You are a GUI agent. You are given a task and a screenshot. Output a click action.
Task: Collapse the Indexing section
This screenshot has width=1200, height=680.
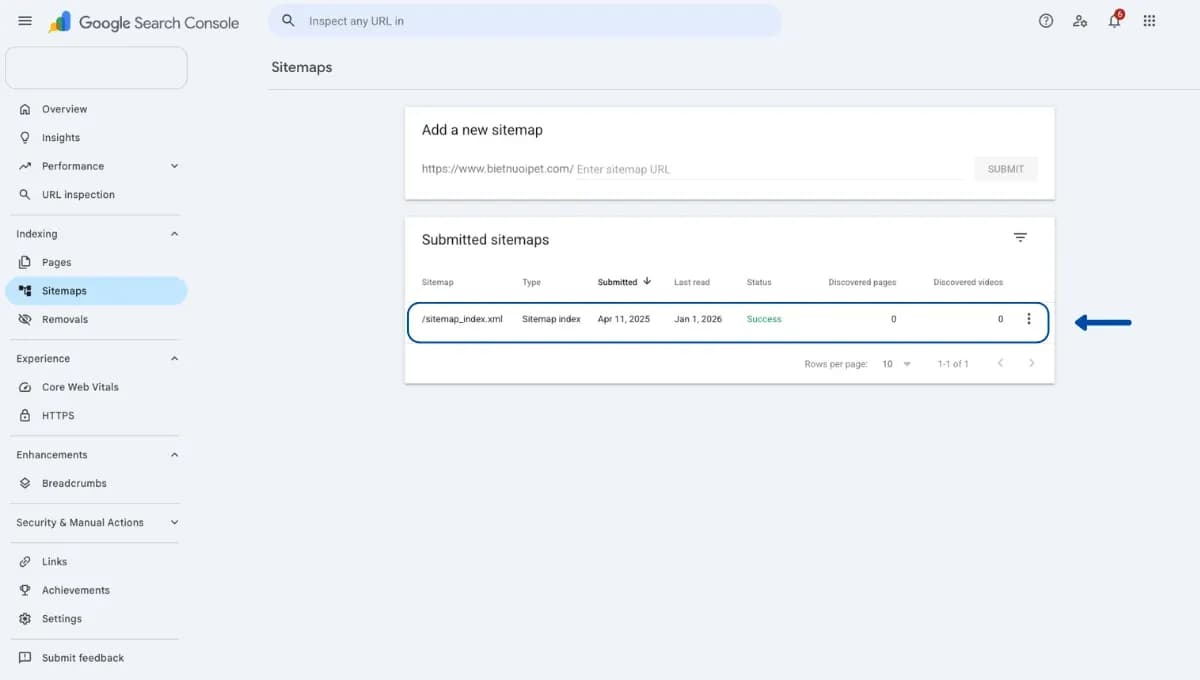click(x=174, y=234)
